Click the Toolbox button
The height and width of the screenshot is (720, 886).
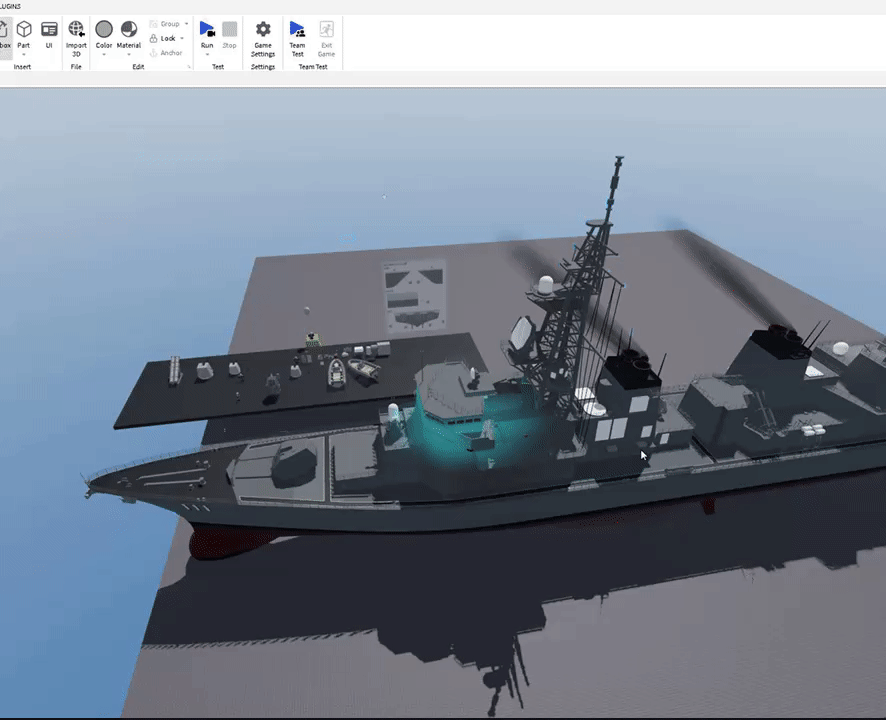pyautogui.click(x=5, y=34)
